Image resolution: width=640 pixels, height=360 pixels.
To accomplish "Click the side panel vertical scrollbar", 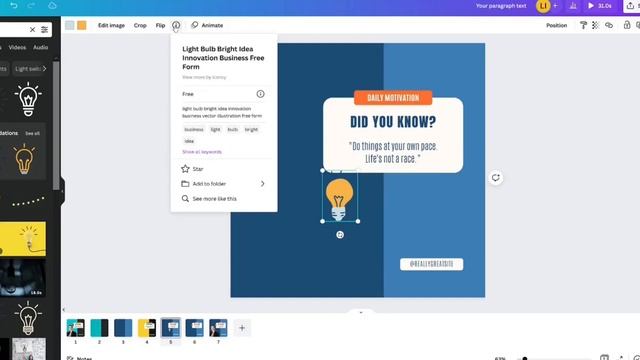I will tap(56, 126).
